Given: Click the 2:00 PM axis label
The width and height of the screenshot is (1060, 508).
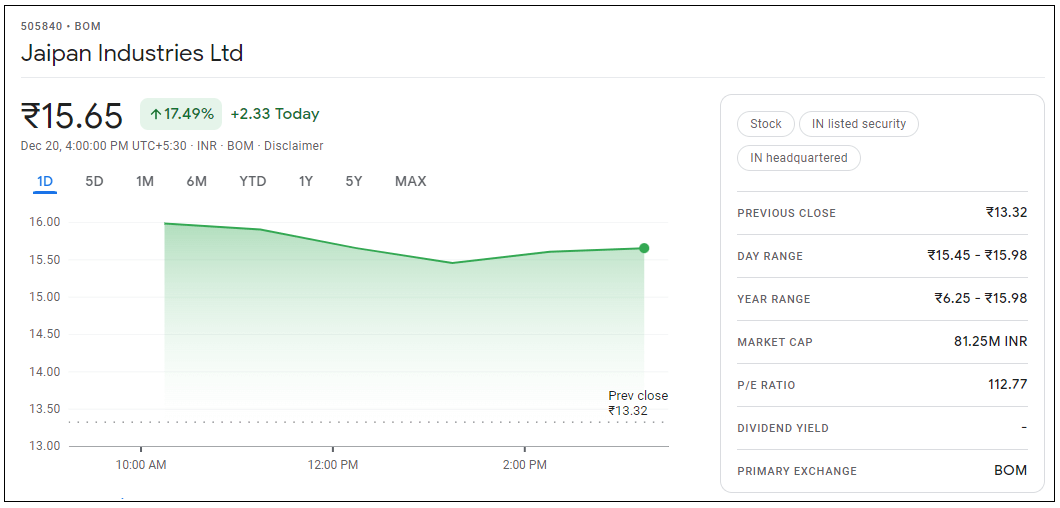Looking at the screenshot, I should coord(525,465).
